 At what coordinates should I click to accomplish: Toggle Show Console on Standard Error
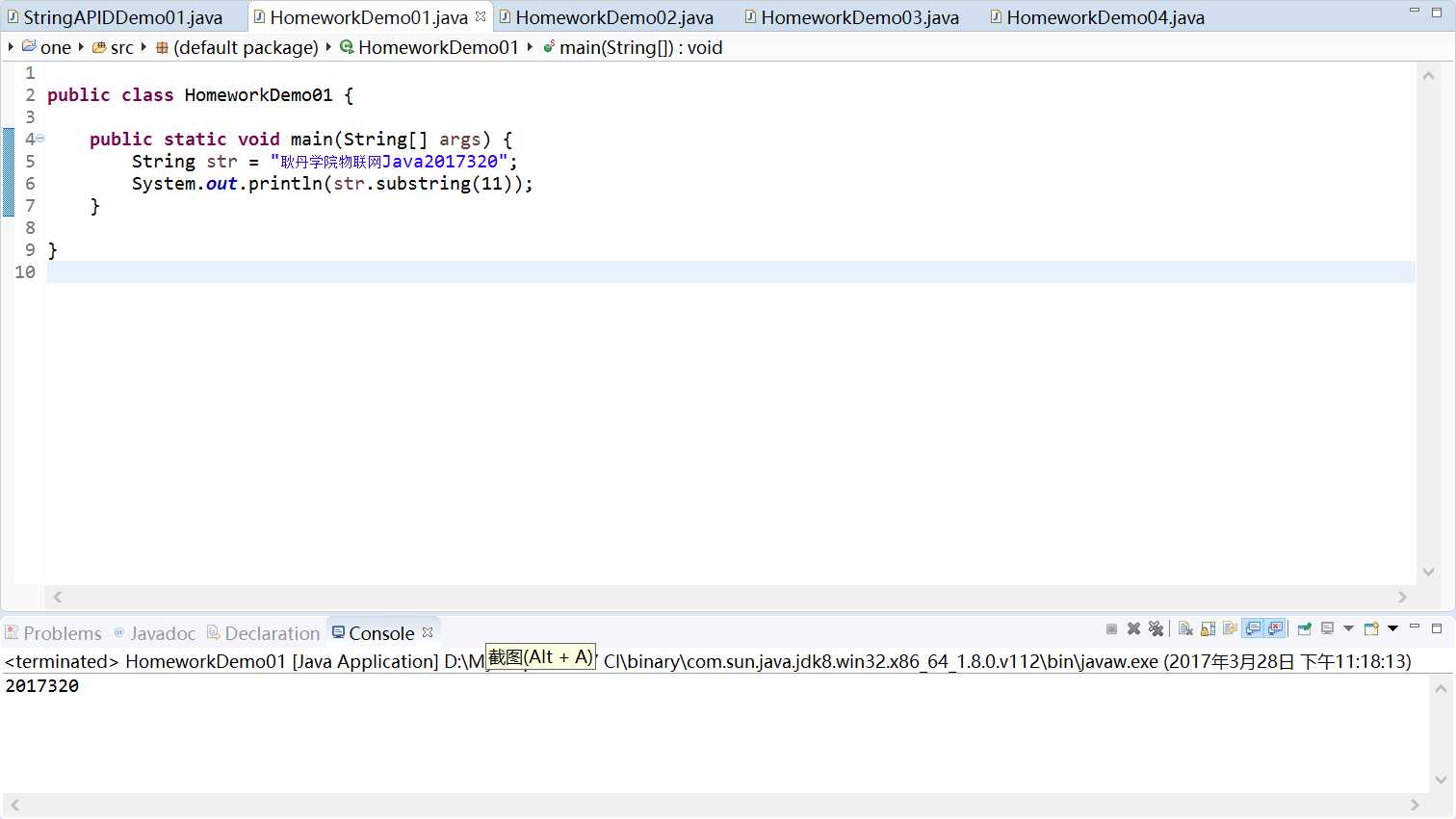pyautogui.click(x=1275, y=629)
